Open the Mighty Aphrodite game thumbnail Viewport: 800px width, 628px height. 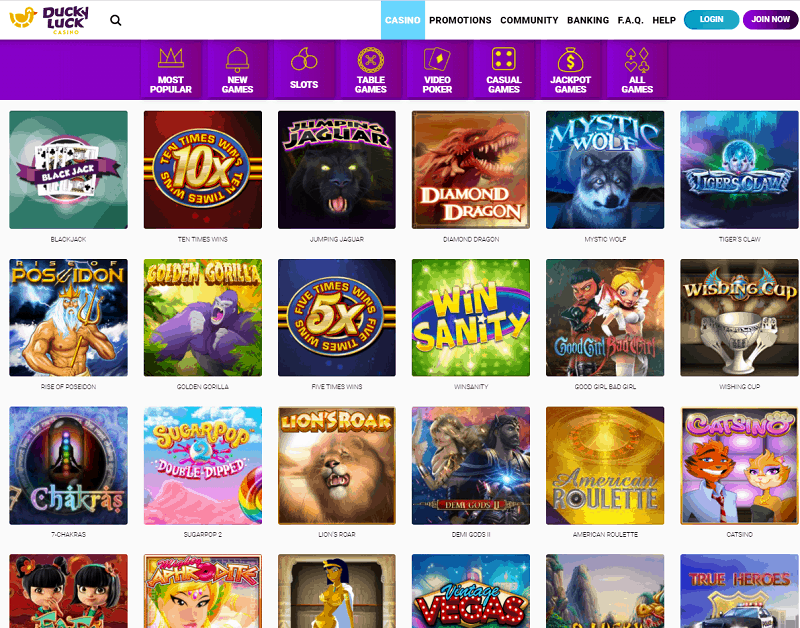point(203,591)
